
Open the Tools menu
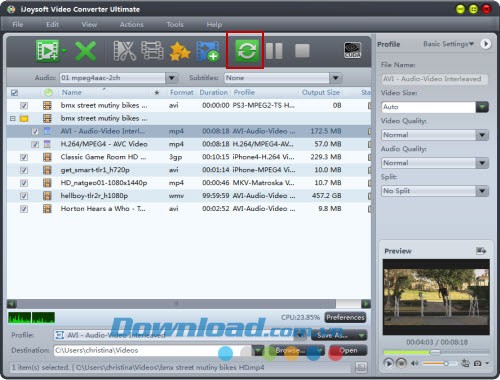coord(175,25)
